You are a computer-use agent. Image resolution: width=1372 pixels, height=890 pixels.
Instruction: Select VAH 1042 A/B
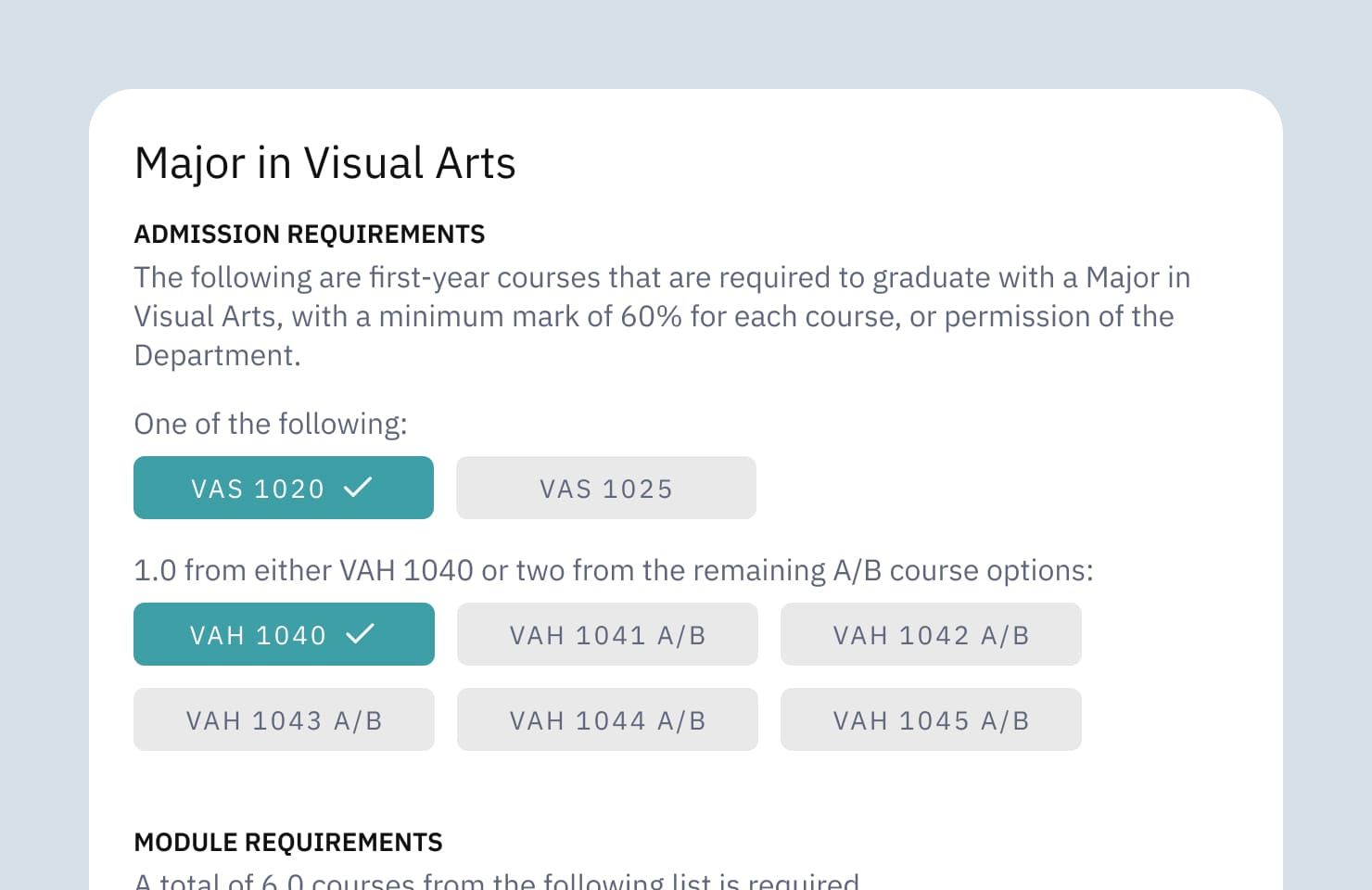931,634
